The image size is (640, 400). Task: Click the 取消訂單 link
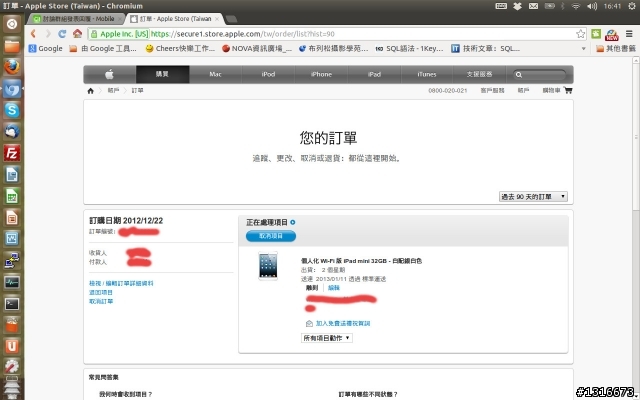pos(101,302)
